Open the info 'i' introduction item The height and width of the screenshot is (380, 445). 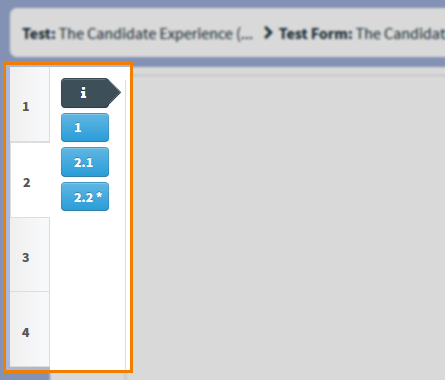[90, 93]
